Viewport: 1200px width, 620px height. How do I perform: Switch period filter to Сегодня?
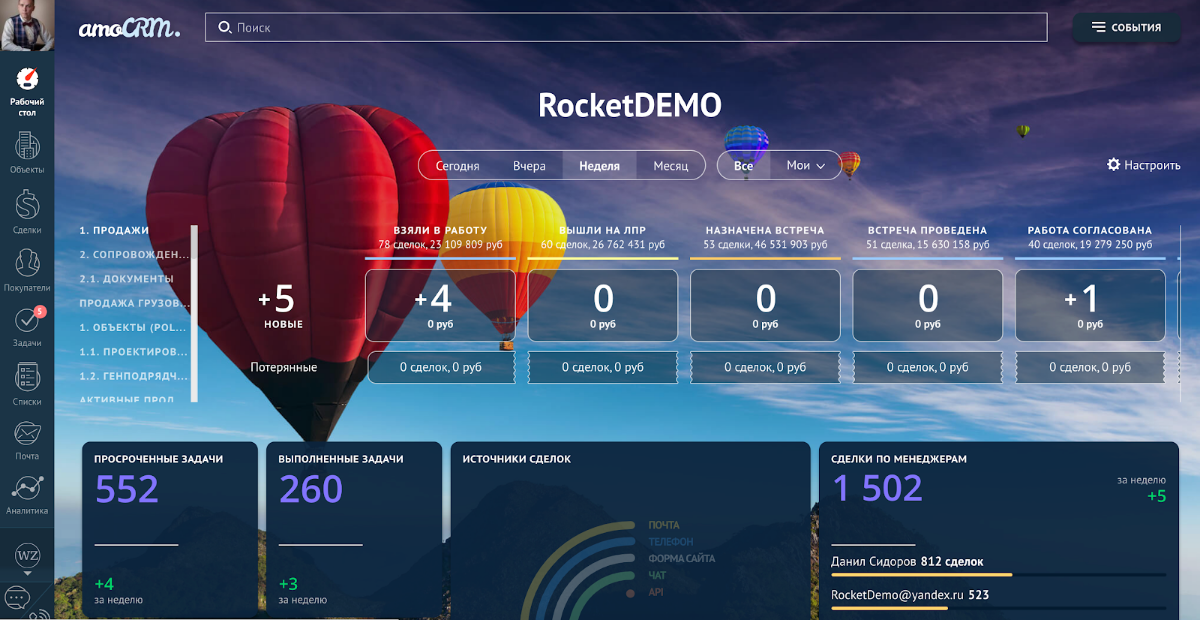click(457, 166)
